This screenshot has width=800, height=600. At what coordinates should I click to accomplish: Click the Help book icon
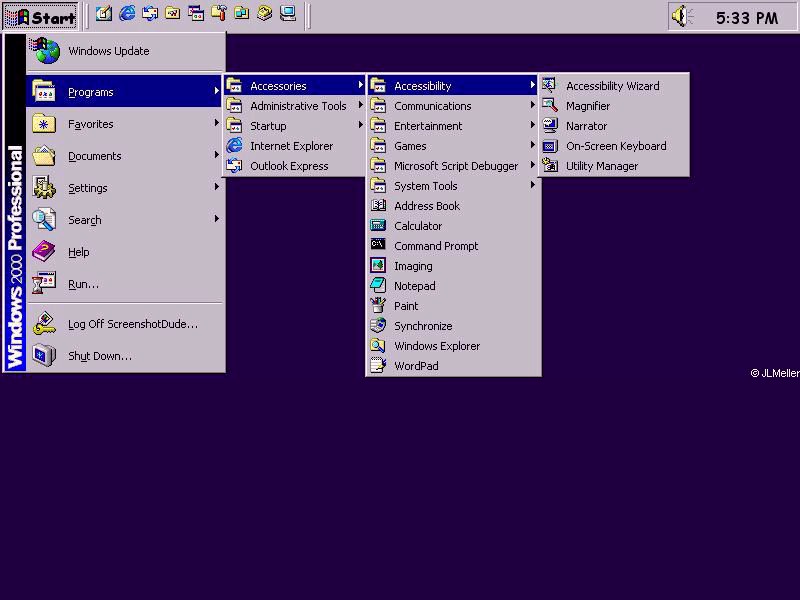44,251
